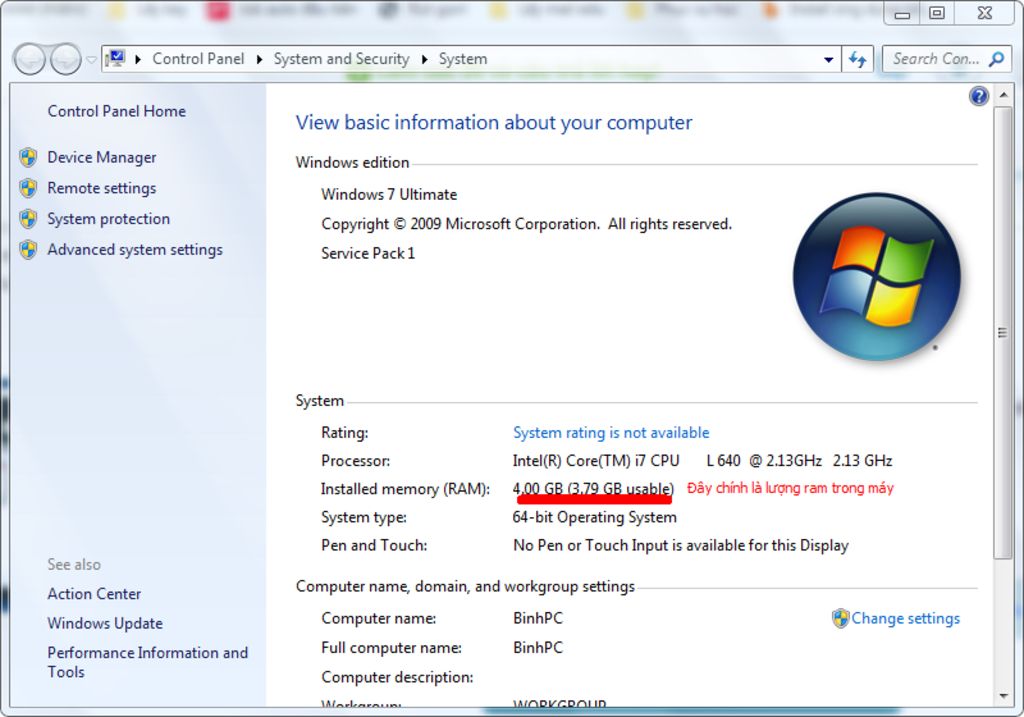This screenshot has width=1024, height=717.
Task: Click the Forward navigation arrow button
Action: point(66,59)
